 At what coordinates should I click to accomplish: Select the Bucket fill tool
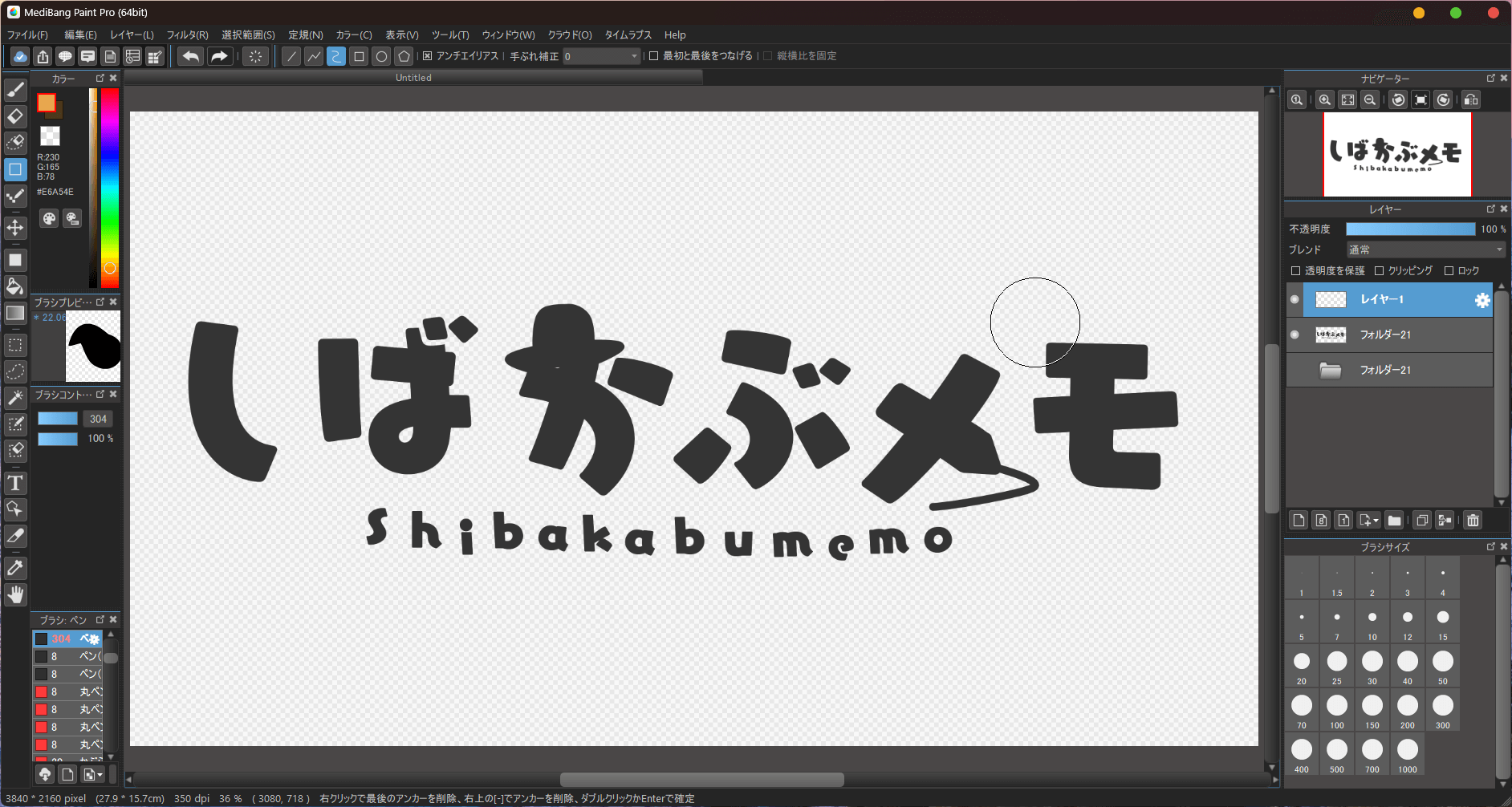tap(15, 286)
